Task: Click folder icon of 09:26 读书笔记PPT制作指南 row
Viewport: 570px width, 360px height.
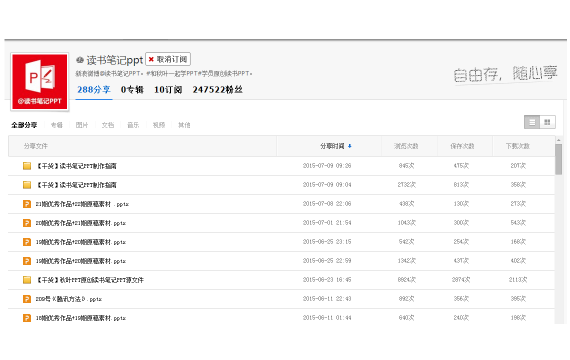Action: coord(27,166)
